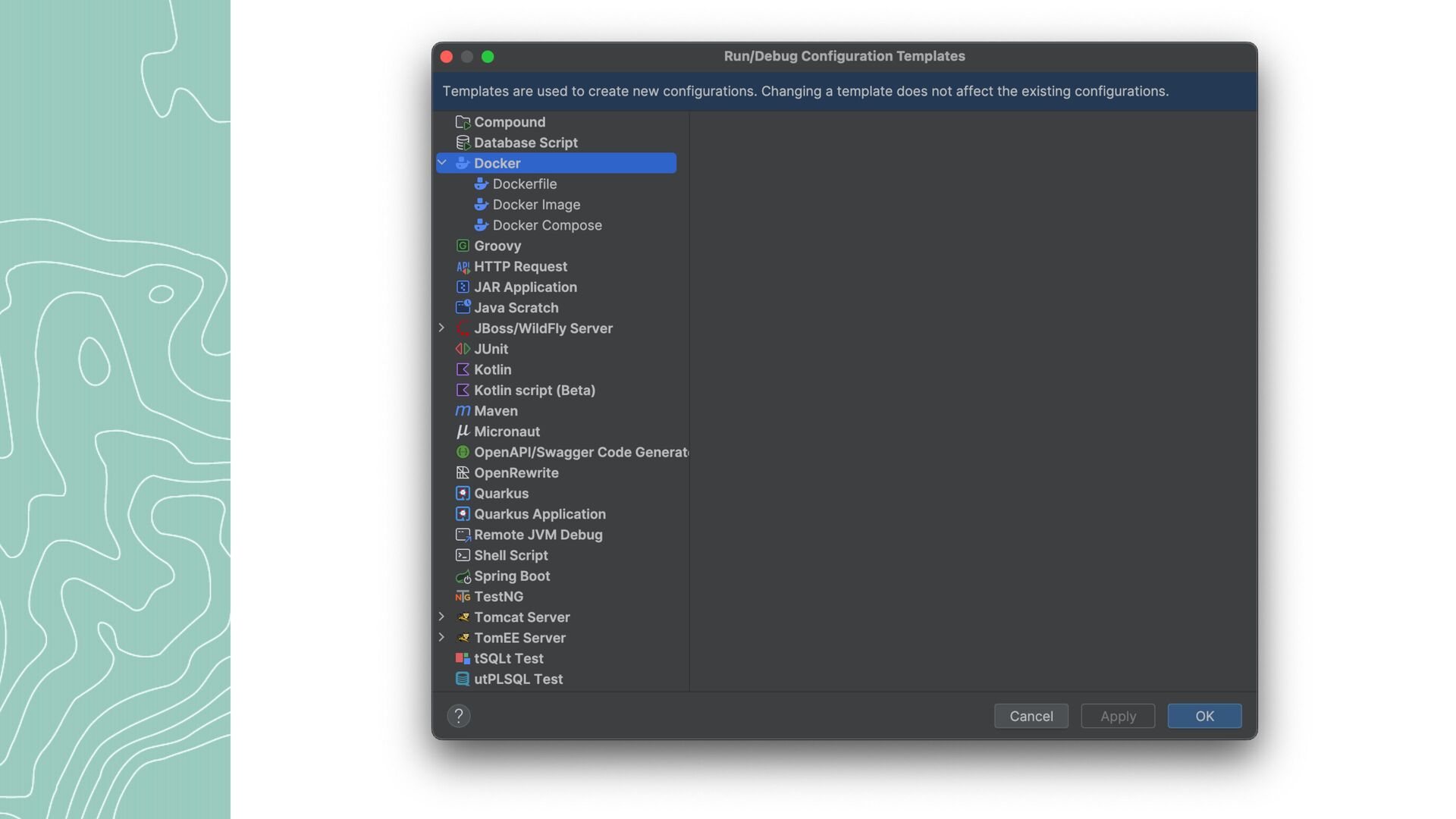
Task: Click the HTTP Request API icon
Action: [463, 267]
